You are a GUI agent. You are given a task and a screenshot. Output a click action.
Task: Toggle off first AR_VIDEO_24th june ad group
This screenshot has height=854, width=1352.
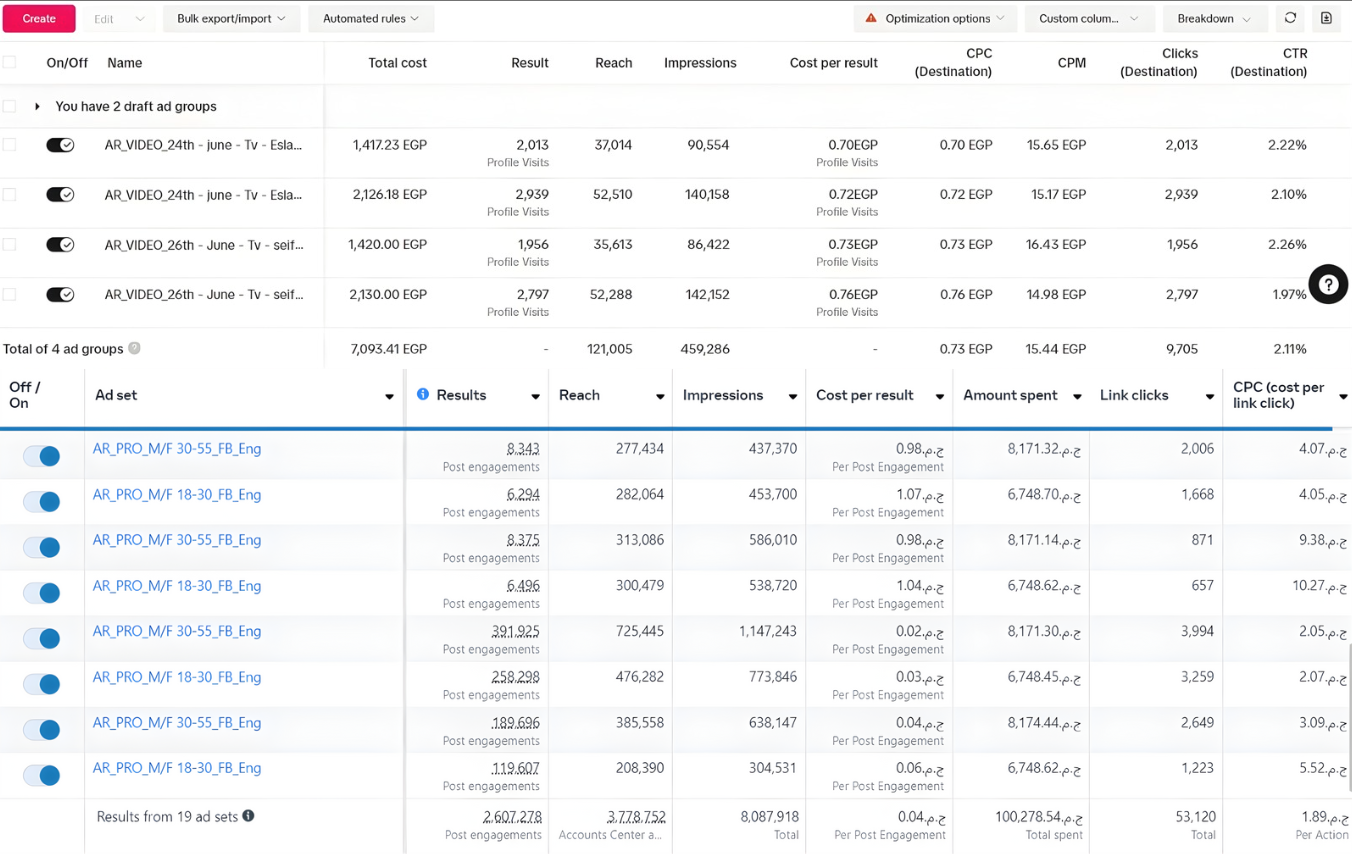pos(60,145)
